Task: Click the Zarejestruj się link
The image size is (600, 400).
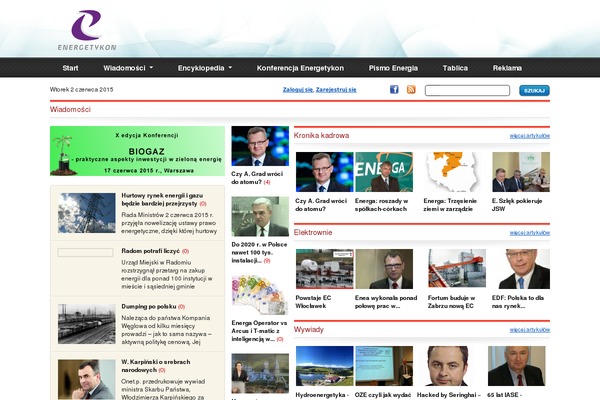Action: point(336,90)
